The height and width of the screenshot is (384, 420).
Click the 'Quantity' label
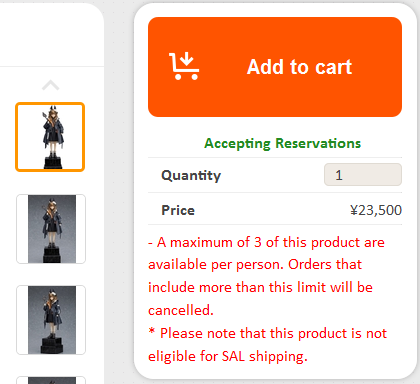click(x=191, y=175)
